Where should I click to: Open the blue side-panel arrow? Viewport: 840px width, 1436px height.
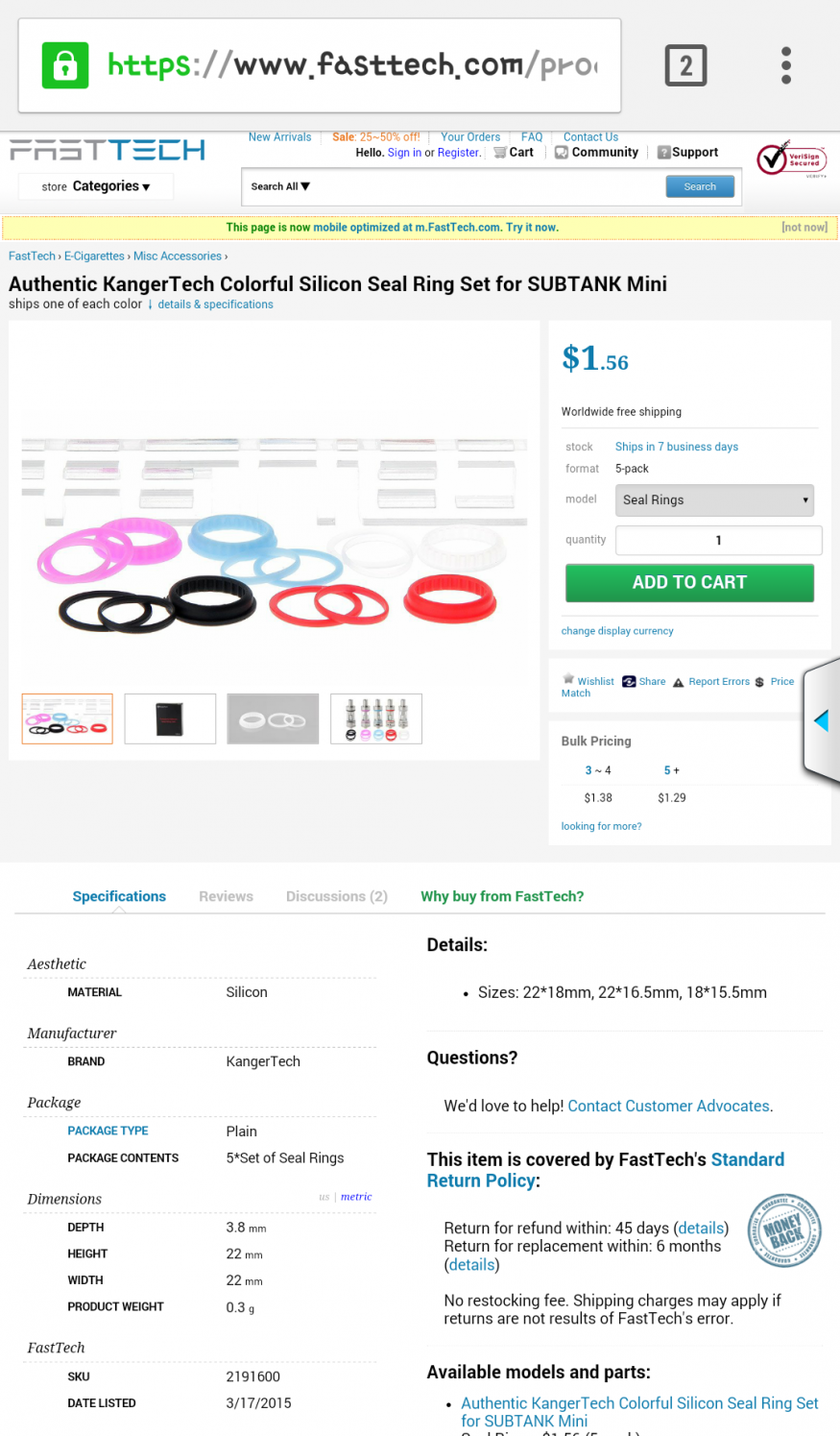(821, 720)
